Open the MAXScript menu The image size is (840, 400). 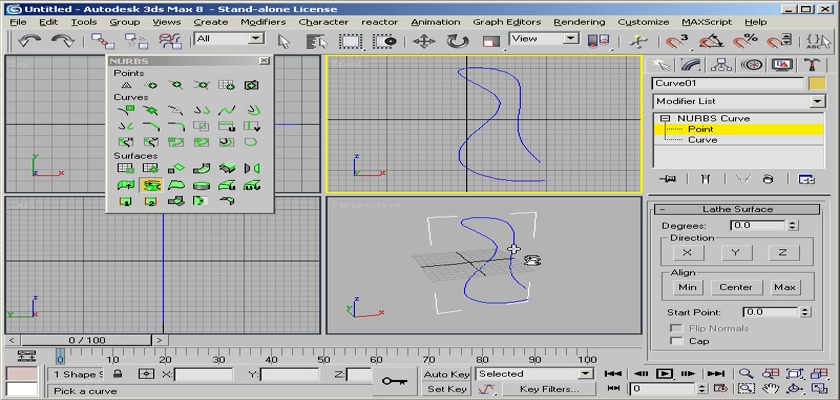point(707,22)
